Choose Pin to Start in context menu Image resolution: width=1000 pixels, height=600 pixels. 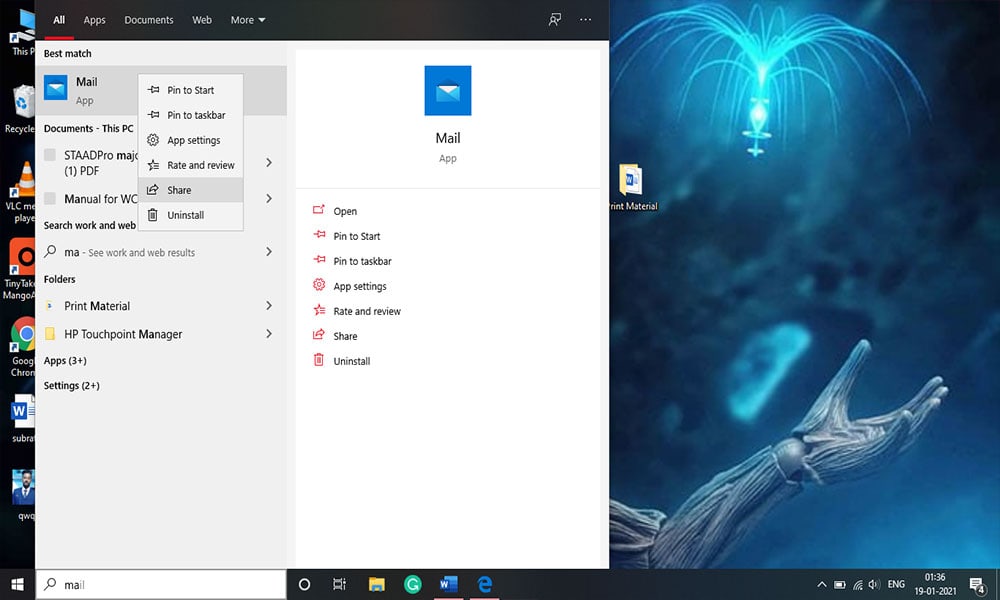(191, 90)
